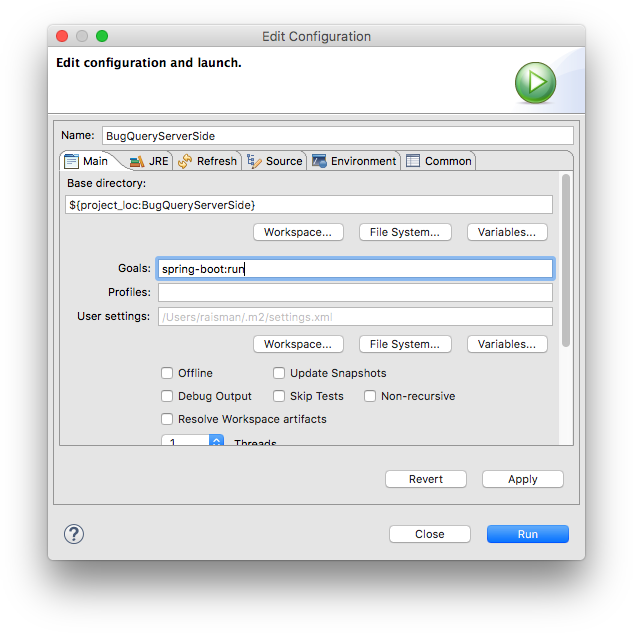
Task: Check the Skip Tests box
Action: click(x=279, y=396)
